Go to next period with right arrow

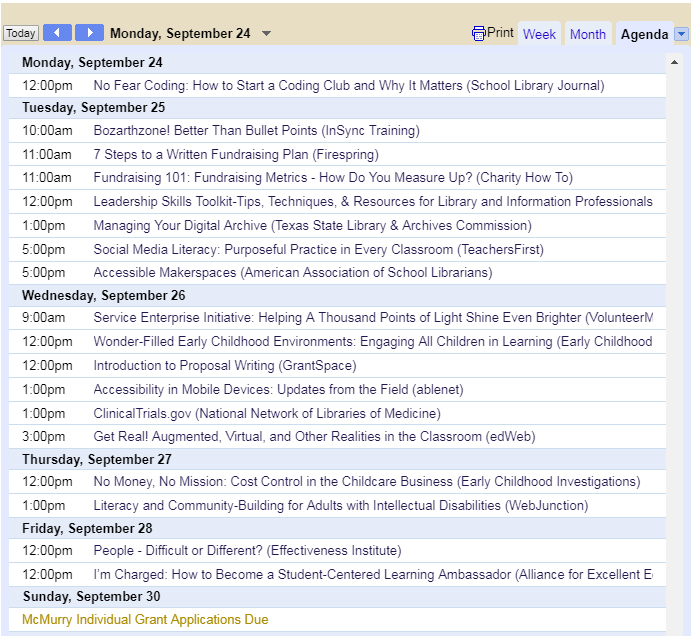tap(90, 32)
